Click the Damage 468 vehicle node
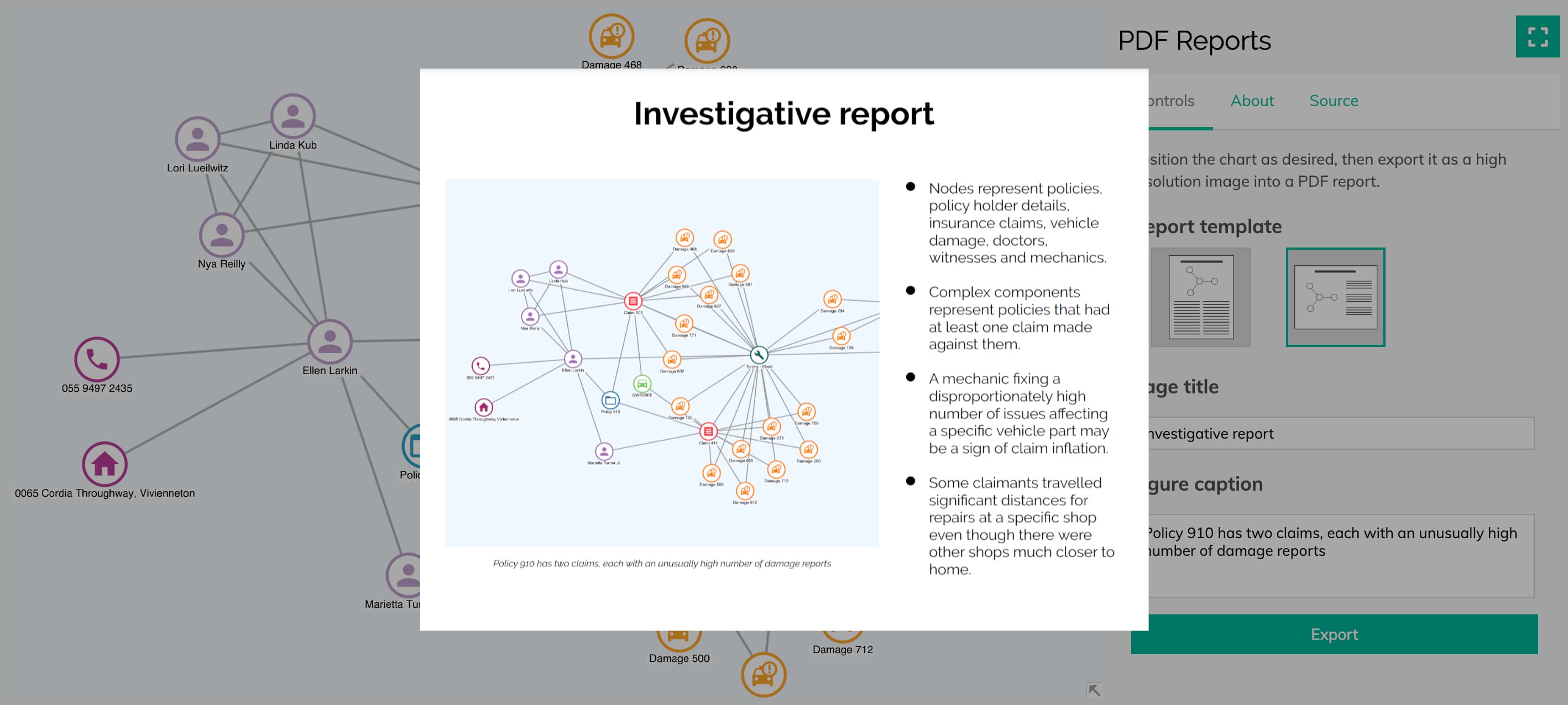This screenshot has height=705, width=1568. click(x=611, y=36)
